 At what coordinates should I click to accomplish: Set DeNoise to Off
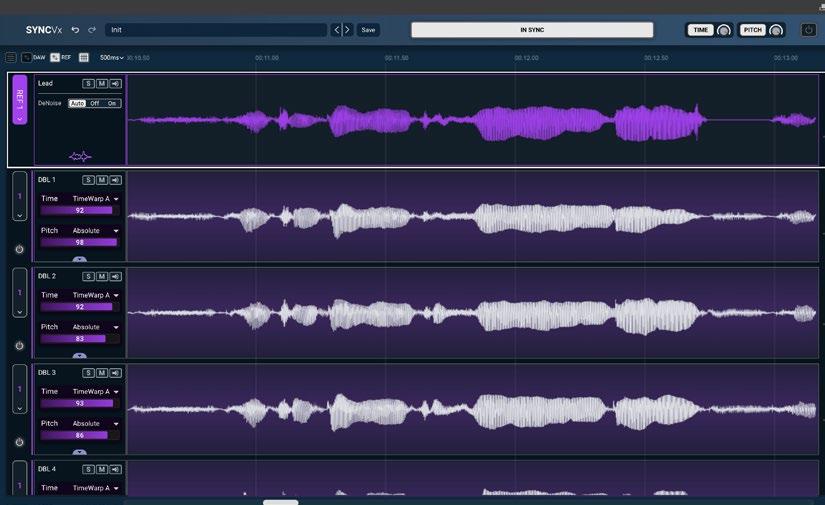[95, 103]
